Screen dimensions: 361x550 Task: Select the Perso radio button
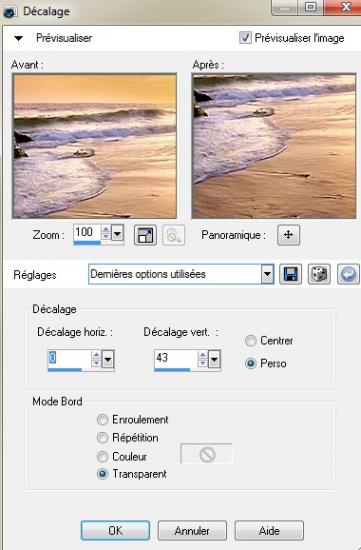pos(250,363)
